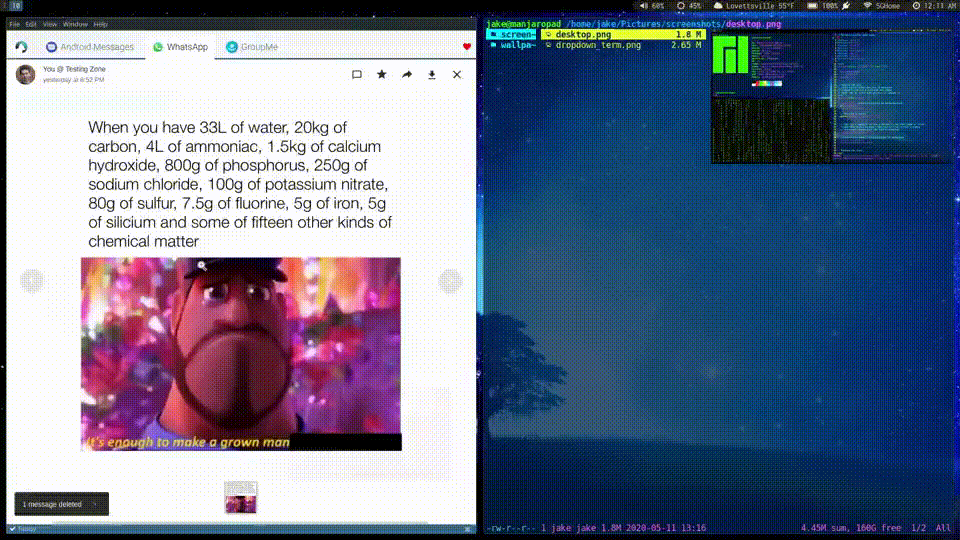Click the reply in chat icon
The width and height of the screenshot is (960, 540).
point(357,75)
